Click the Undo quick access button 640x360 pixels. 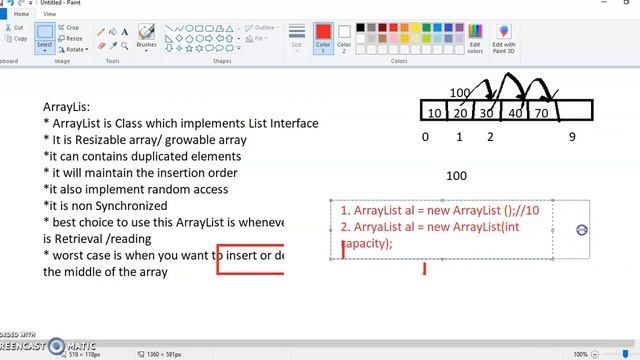point(11,2)
